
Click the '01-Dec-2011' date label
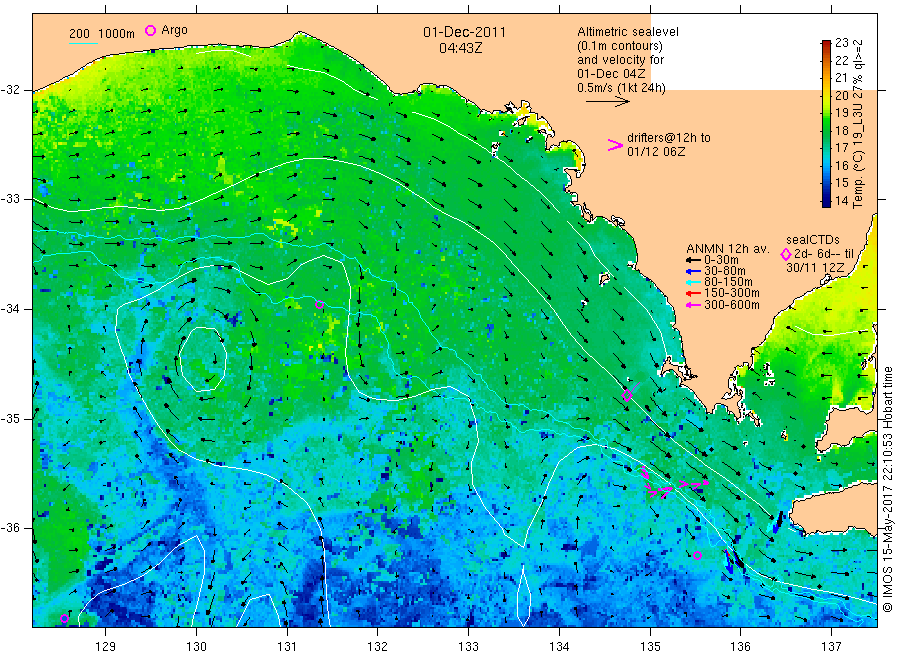[464, 32]
